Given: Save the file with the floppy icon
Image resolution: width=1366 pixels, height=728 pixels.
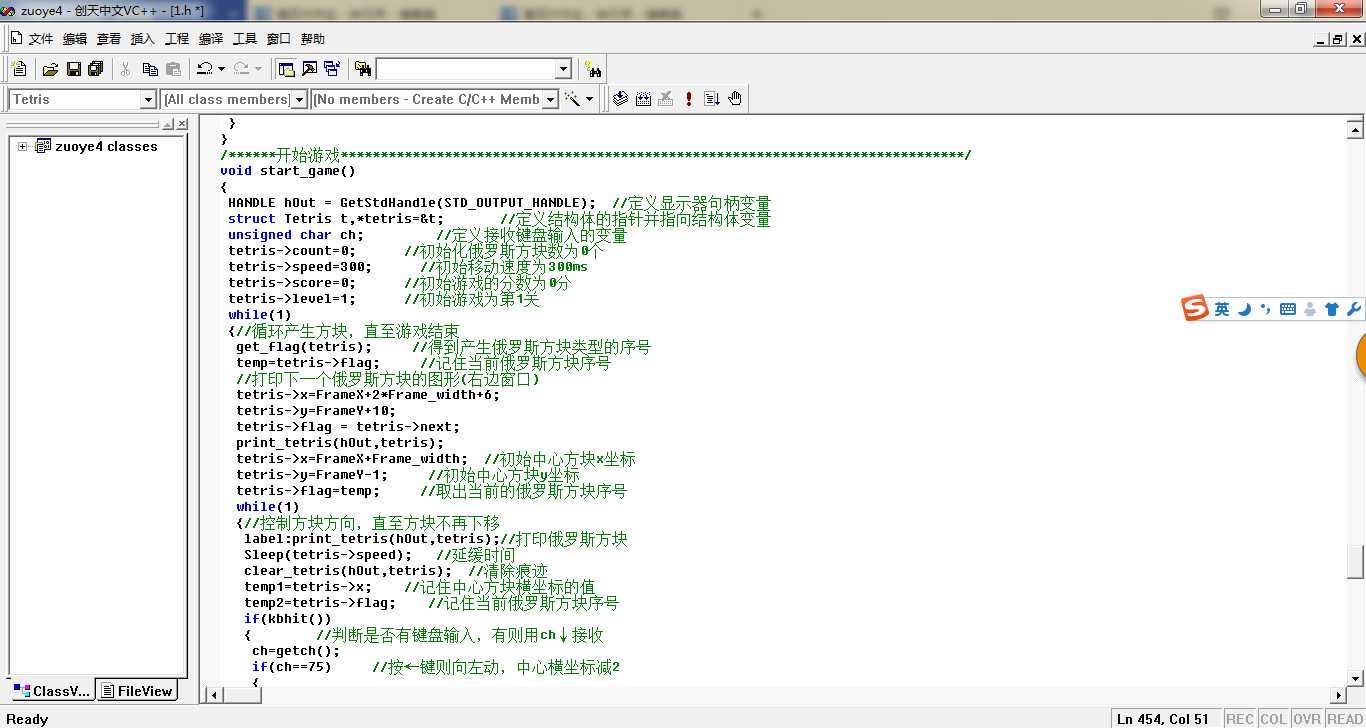Looking at the screenshot, I should pyautogui.click(x=73, y=69).
